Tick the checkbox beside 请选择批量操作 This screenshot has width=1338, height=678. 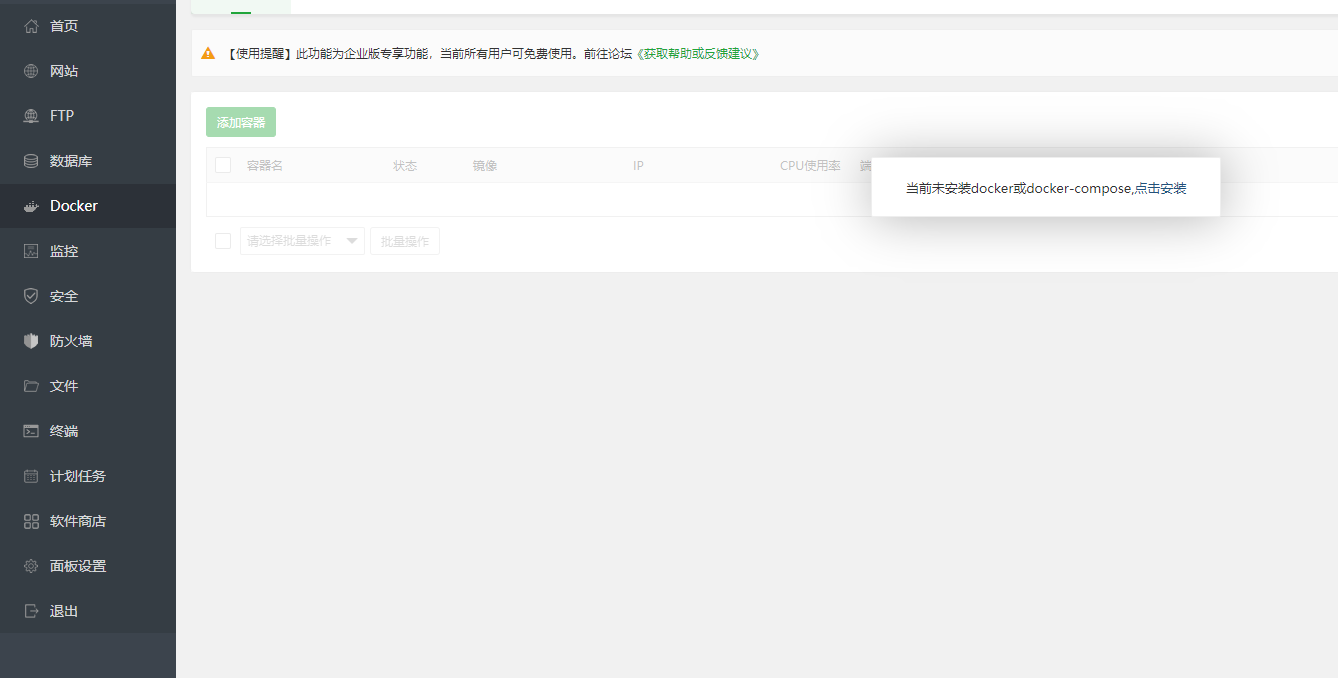click(x=223, y=241)
